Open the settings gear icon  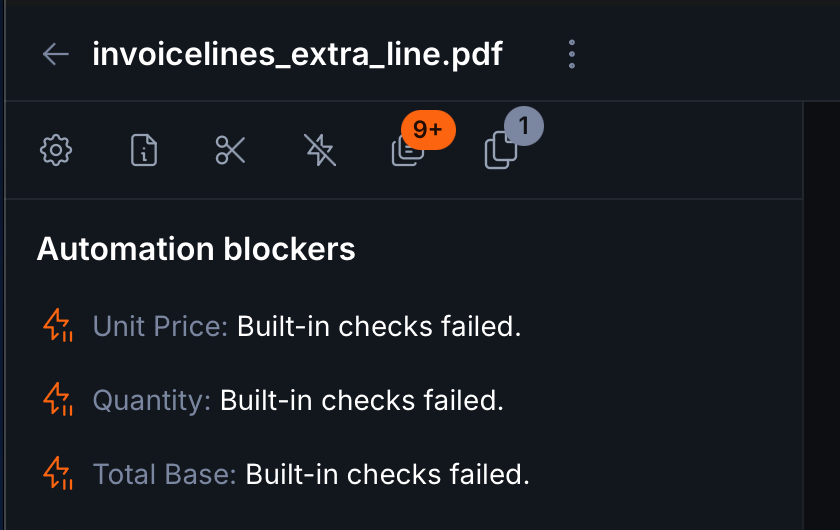click(x=56, y=151)
